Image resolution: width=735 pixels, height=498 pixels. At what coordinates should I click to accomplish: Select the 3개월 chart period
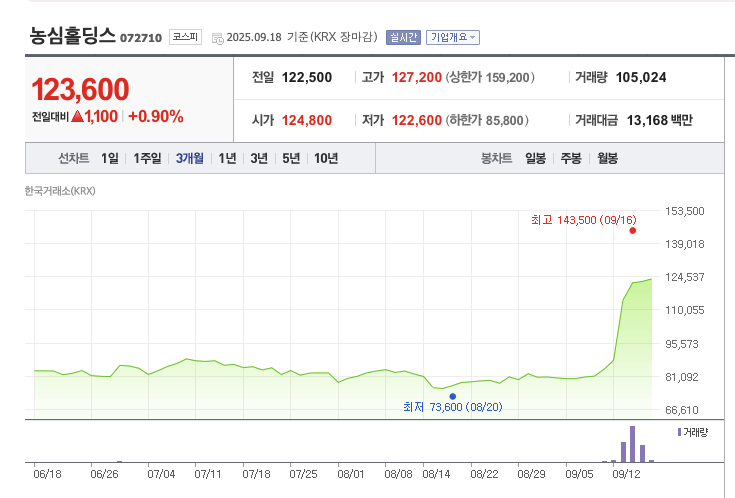[x=190, y=158]
